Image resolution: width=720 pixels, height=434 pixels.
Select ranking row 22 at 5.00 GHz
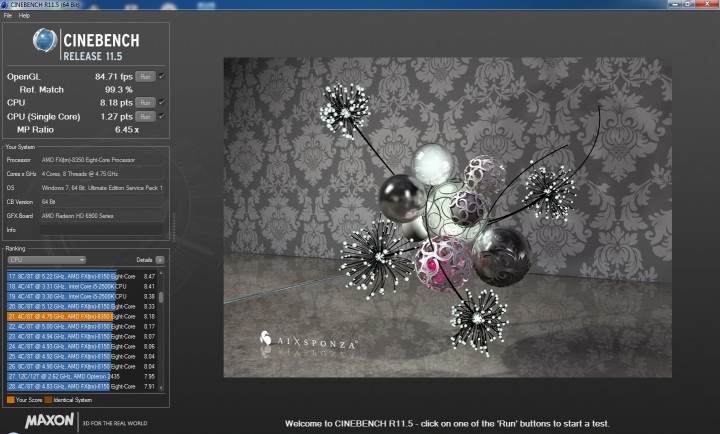click(x=82, y=327)
